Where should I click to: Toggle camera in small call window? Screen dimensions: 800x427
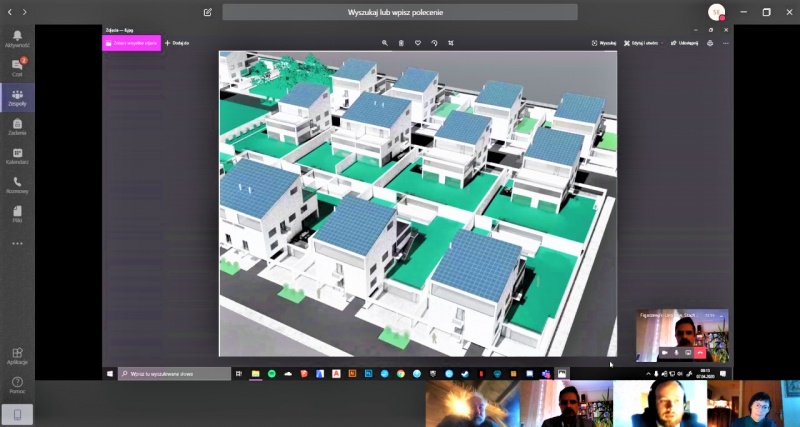(x=664, y=352)
